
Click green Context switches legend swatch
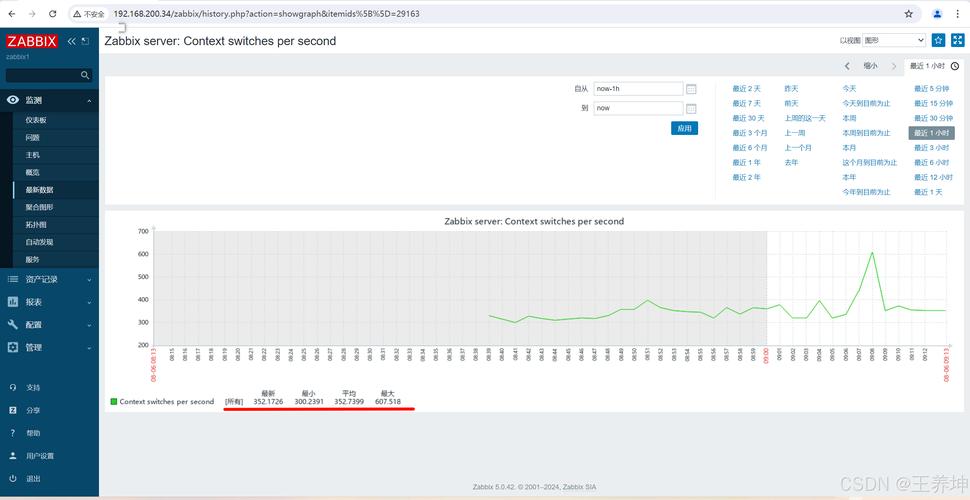[x=114, y=402]
